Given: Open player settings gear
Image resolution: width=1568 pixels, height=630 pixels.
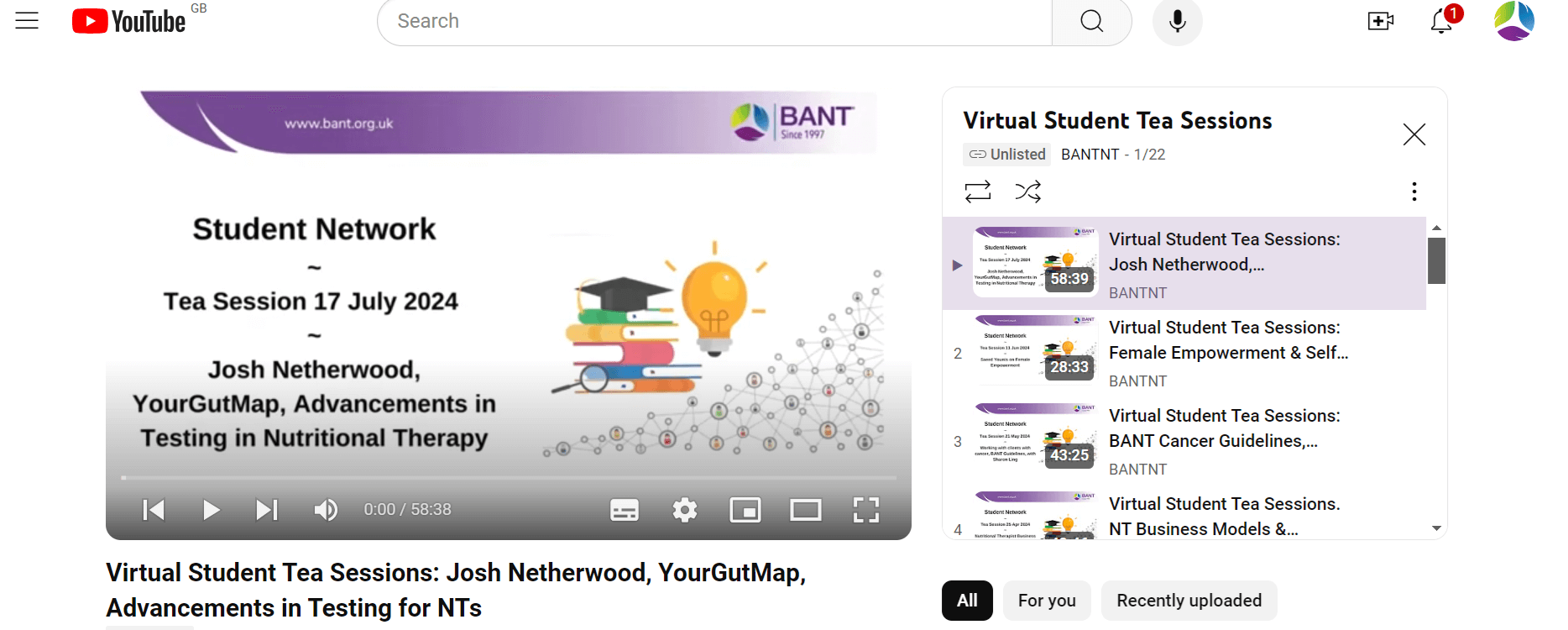Looking at the screenshot, I should coord(685,510).
